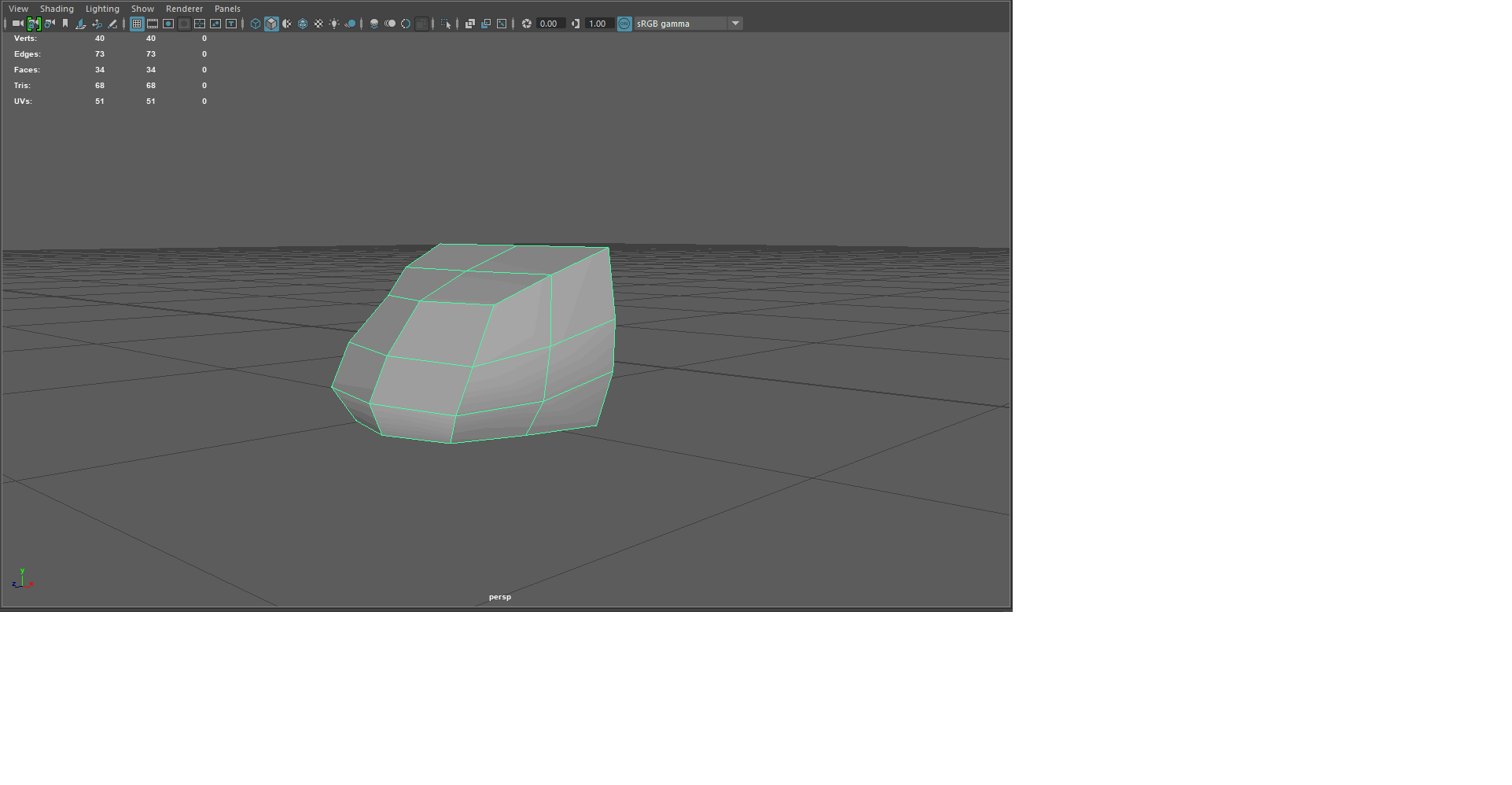
Task: Open Camera Attributes icon
Action: coord(50,24)
